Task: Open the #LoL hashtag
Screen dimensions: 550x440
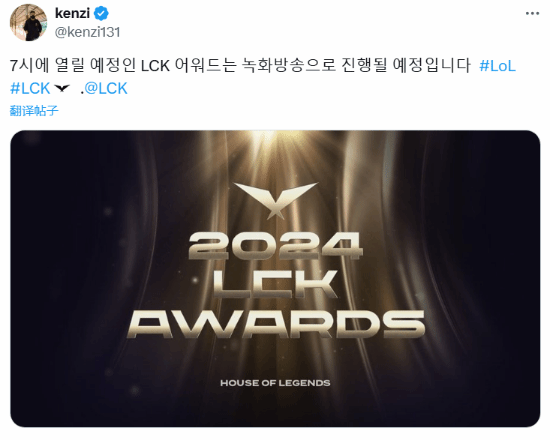Action: 497,66
